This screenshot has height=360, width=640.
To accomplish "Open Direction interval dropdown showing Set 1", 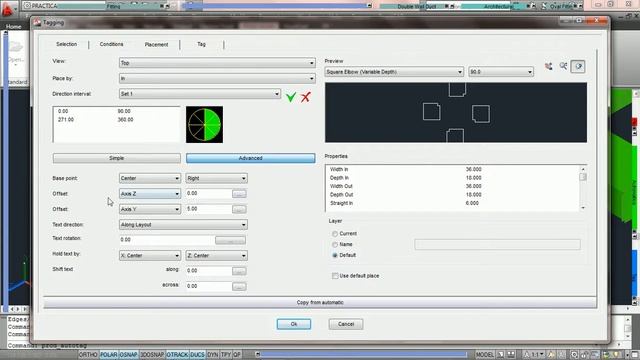I will (200, 94).
